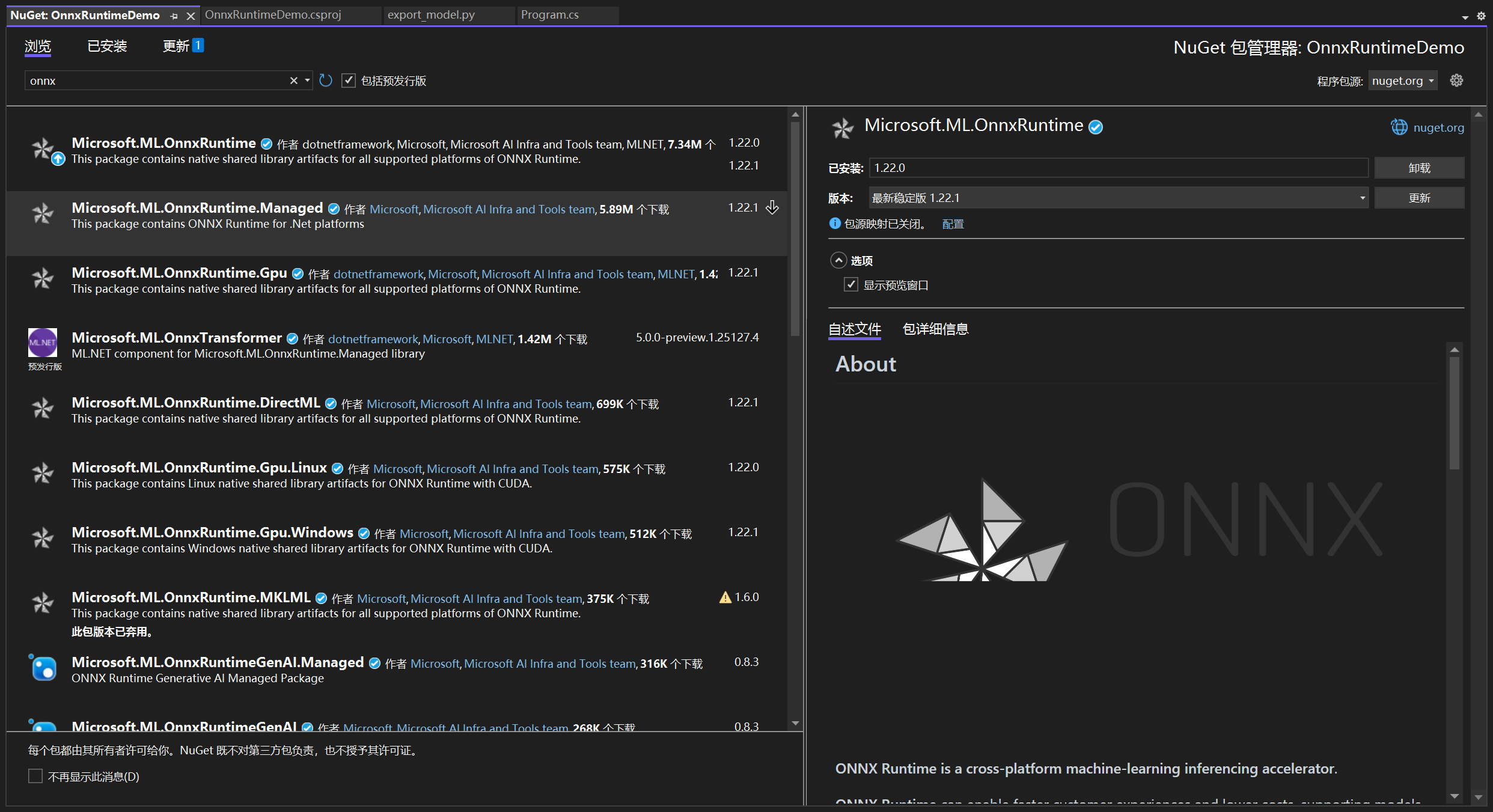Click the Microsoft.ML.OnnxRuntime.Managed package icon
This screenshot has height=812, width=1493.
[x=43, y=213]
